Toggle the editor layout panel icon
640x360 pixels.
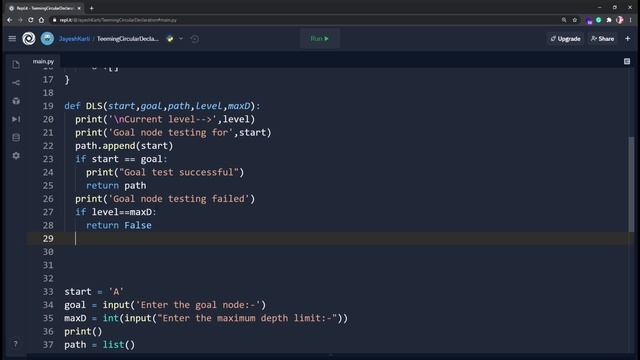point(627,61)
